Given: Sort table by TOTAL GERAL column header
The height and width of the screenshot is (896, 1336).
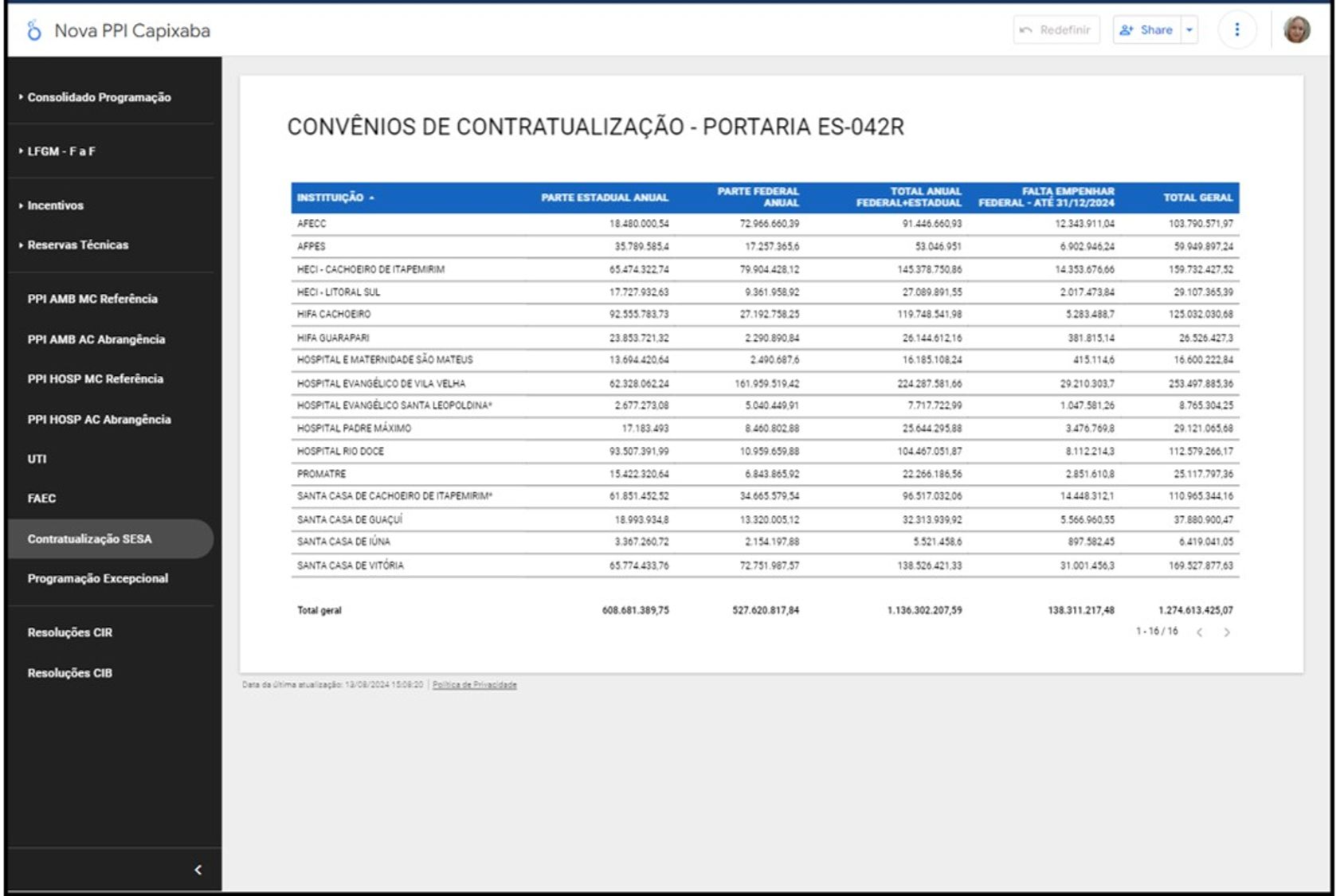Looking at the screenshot, I should point(1197,198).
